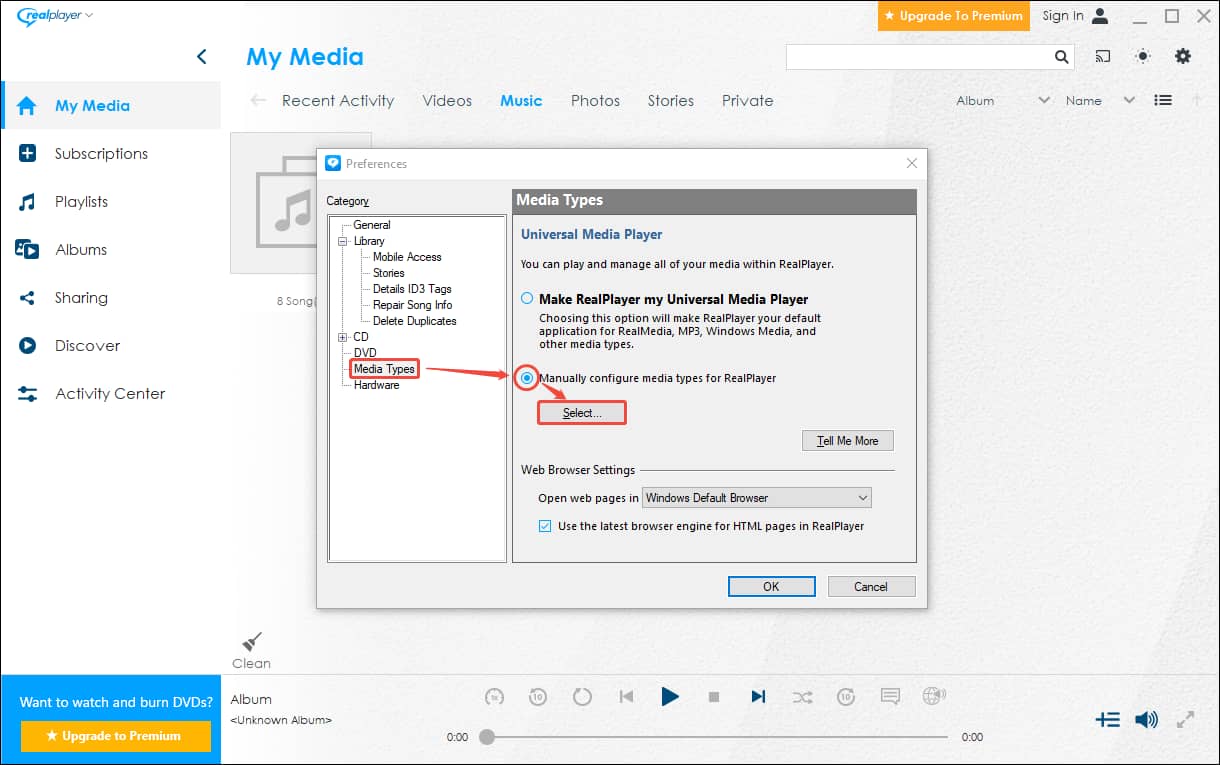Open casting options with the cast icon

(1102, 57)
